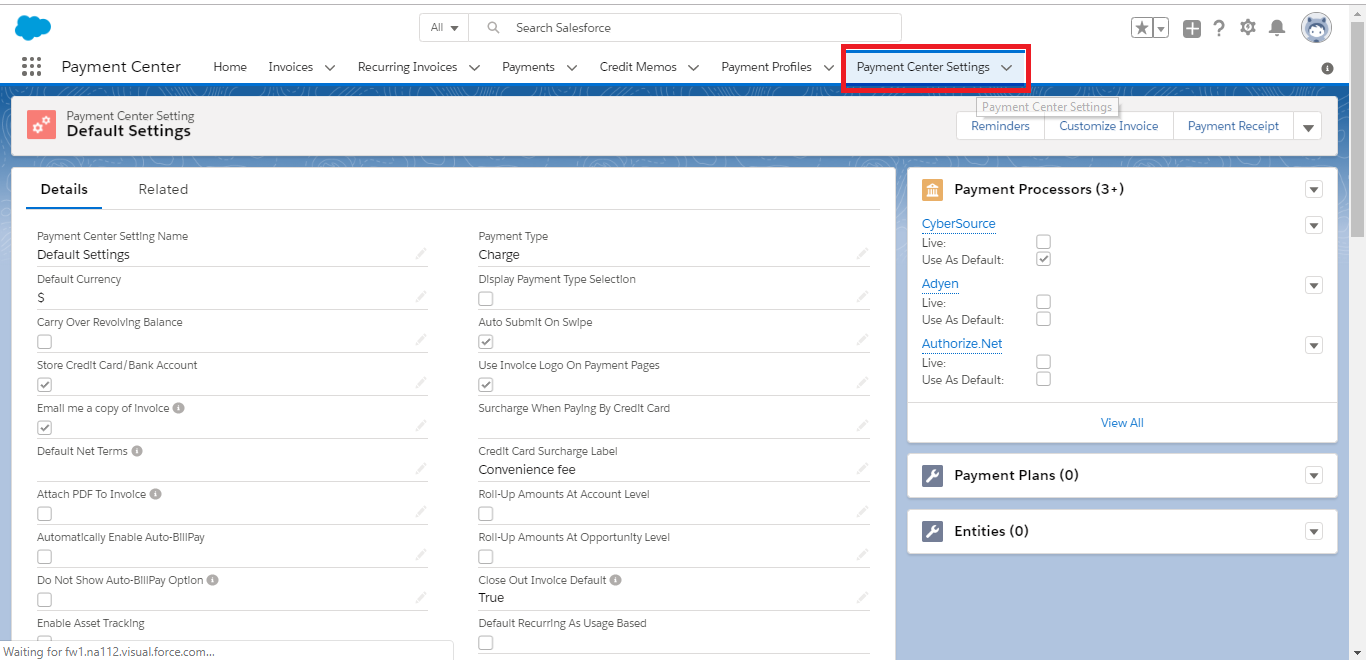Open the Help question mark icon
This screenshot has height=660, width=1366.
point(1219,28)
